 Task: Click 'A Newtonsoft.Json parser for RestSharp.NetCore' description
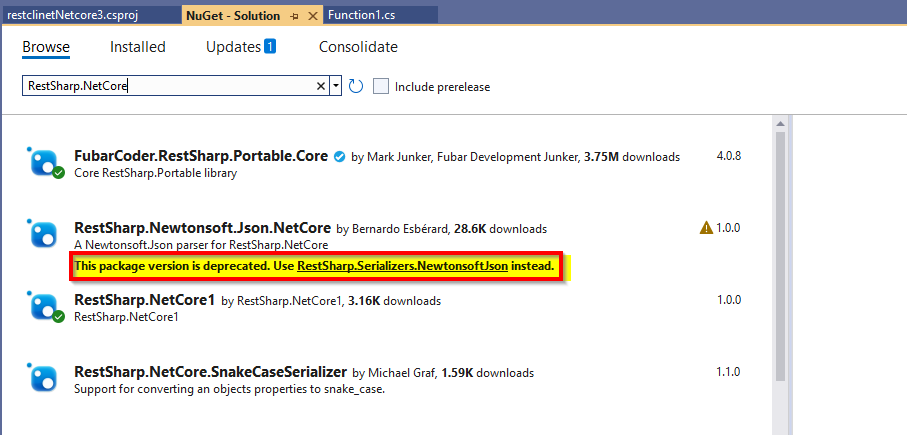coord(201,245)
